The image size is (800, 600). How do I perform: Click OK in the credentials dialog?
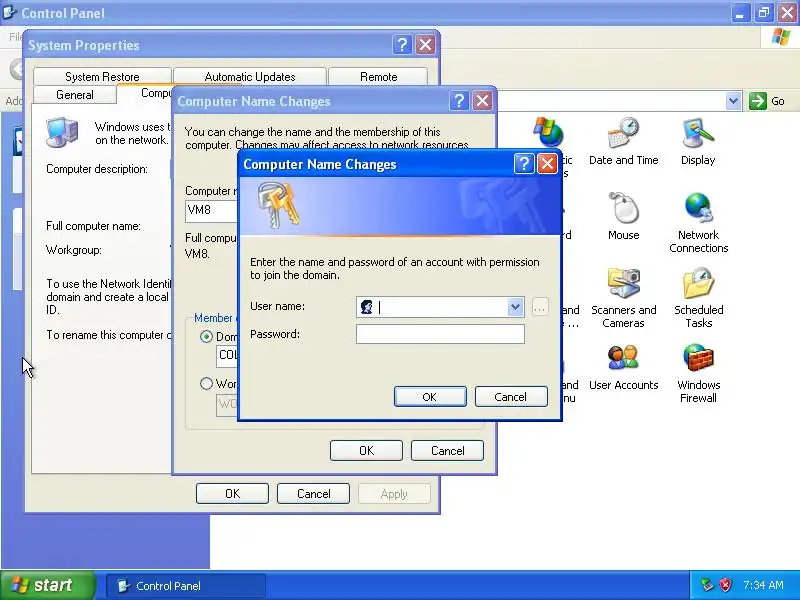point(430,396)
